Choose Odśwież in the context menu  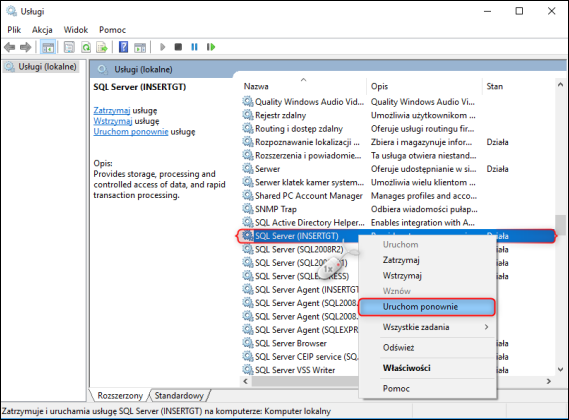427,347
